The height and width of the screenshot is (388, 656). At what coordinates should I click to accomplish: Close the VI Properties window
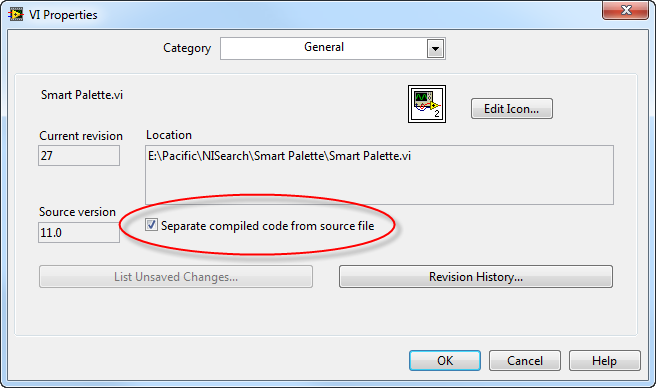(625, 10)
